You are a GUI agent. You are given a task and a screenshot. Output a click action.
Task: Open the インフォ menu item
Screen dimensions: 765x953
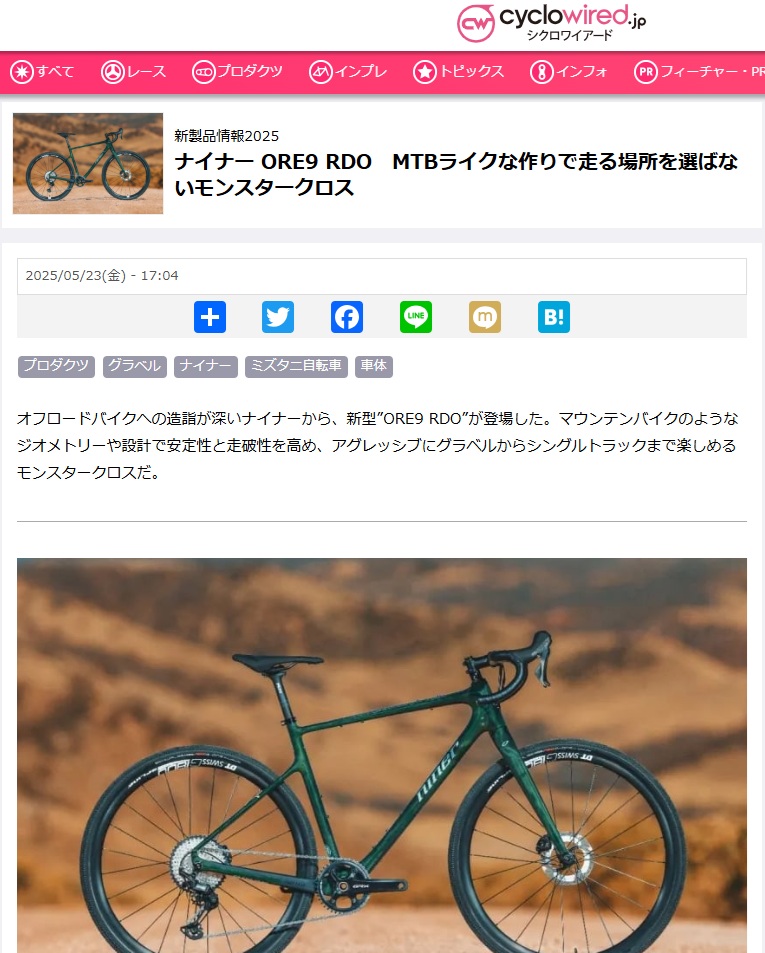[568, 72]
